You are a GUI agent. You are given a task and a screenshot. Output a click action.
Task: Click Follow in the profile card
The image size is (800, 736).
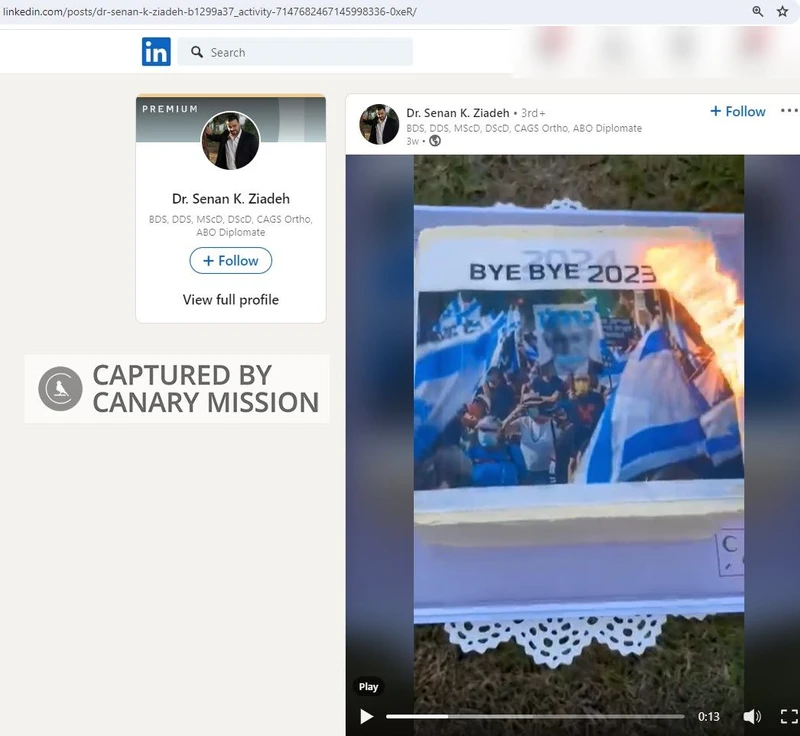click(230, 260)
